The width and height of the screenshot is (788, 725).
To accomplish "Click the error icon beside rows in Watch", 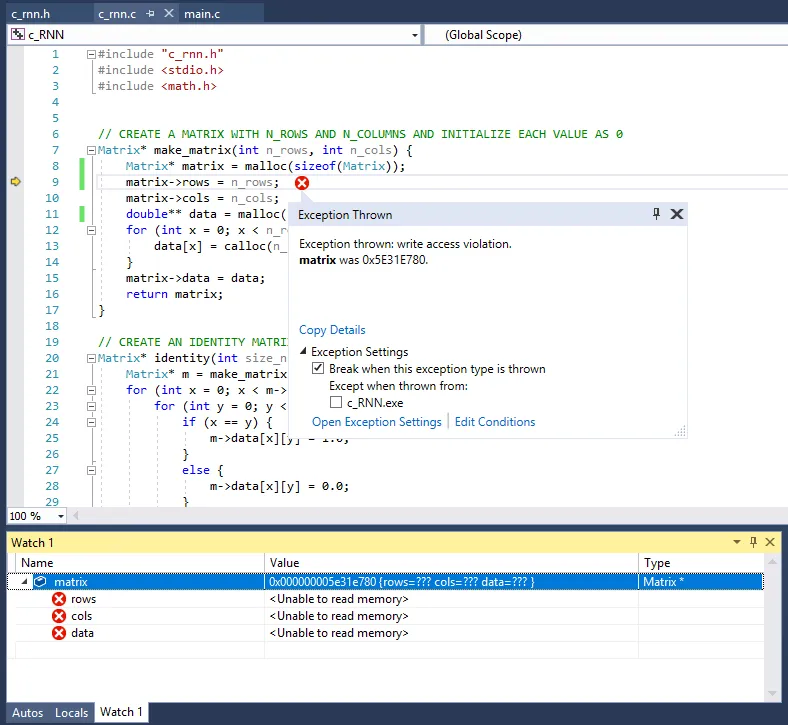I will pos(59,599).
